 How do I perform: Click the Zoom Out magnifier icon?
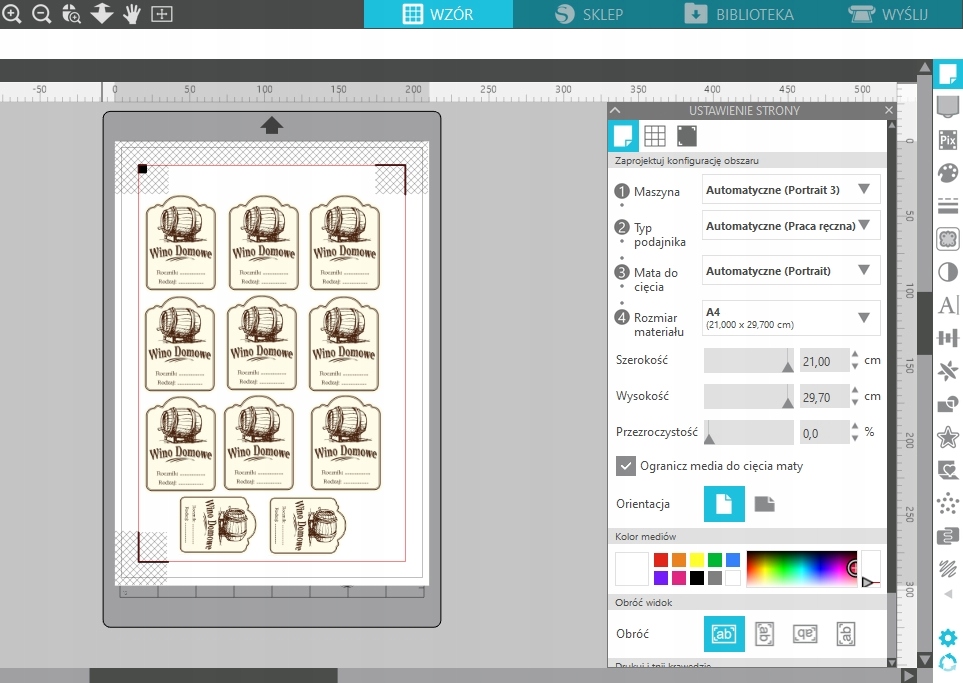(x=41, y=14)
